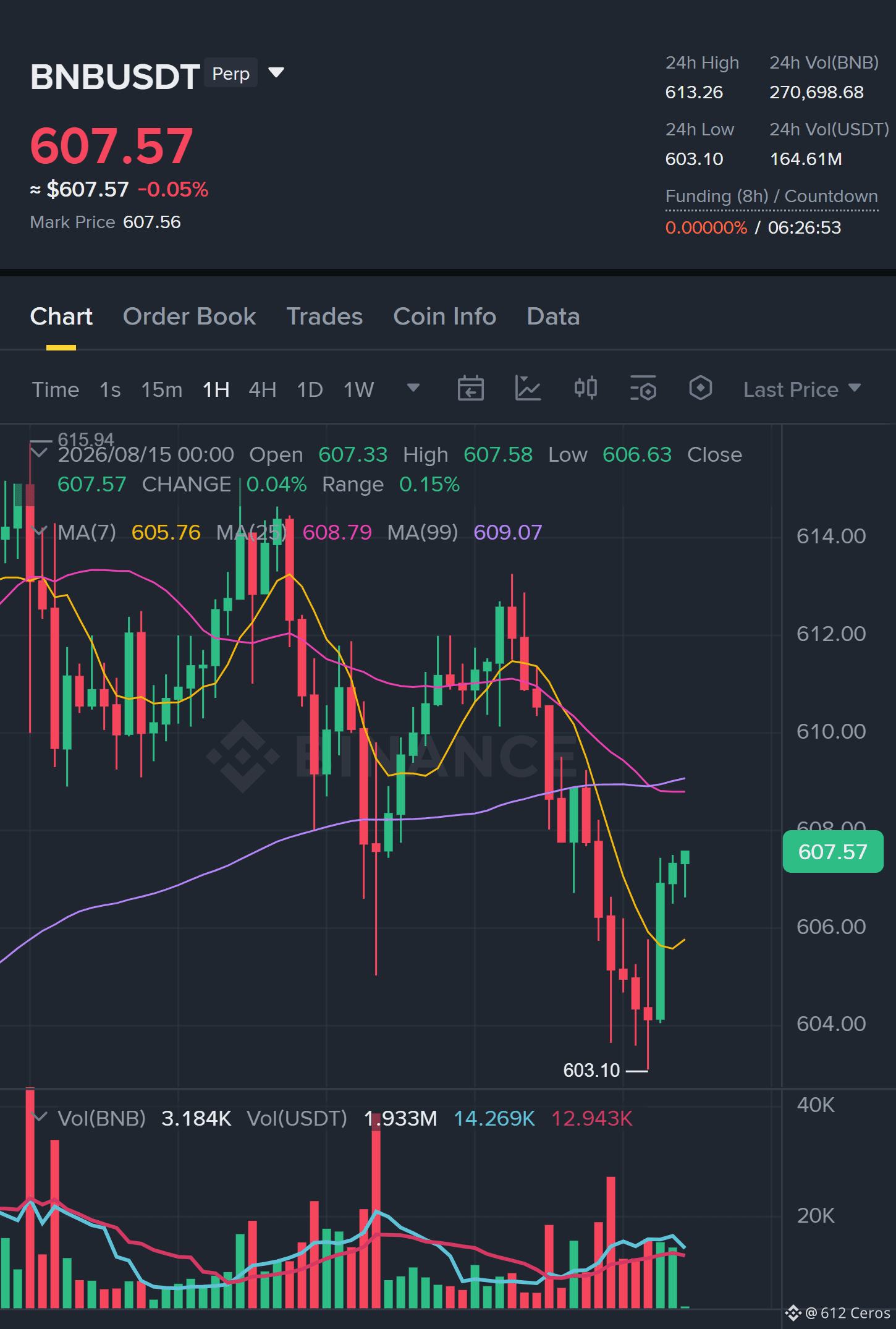This screenshot has width=896, height=1329.
Task: Select the 15m interval
Action: pyautogui.click(x=162, y=389)
